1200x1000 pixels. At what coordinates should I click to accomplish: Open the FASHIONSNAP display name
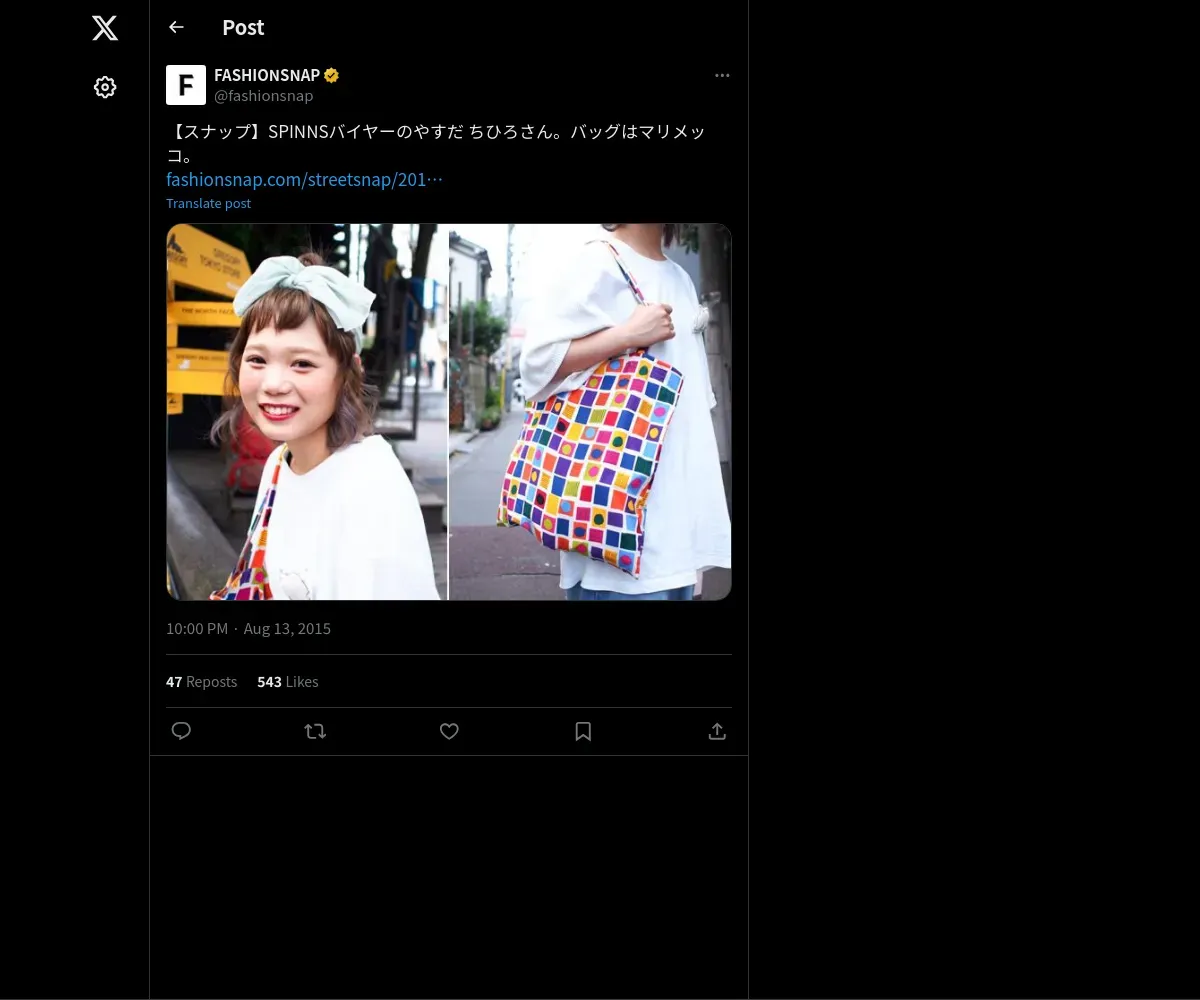click(267, 75)
